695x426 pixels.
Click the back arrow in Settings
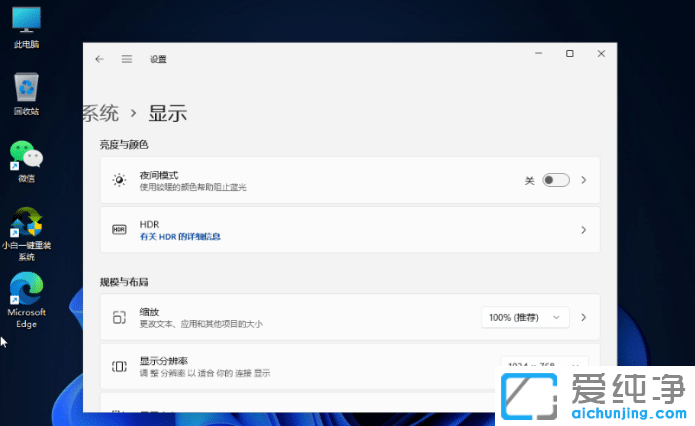point(99,59)
